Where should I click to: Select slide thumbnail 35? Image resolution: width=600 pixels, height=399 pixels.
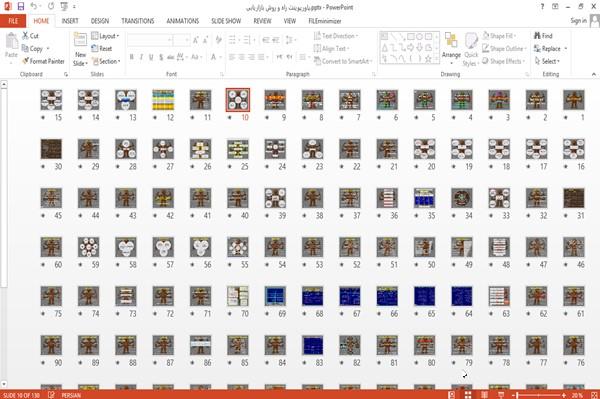(424, 198)
